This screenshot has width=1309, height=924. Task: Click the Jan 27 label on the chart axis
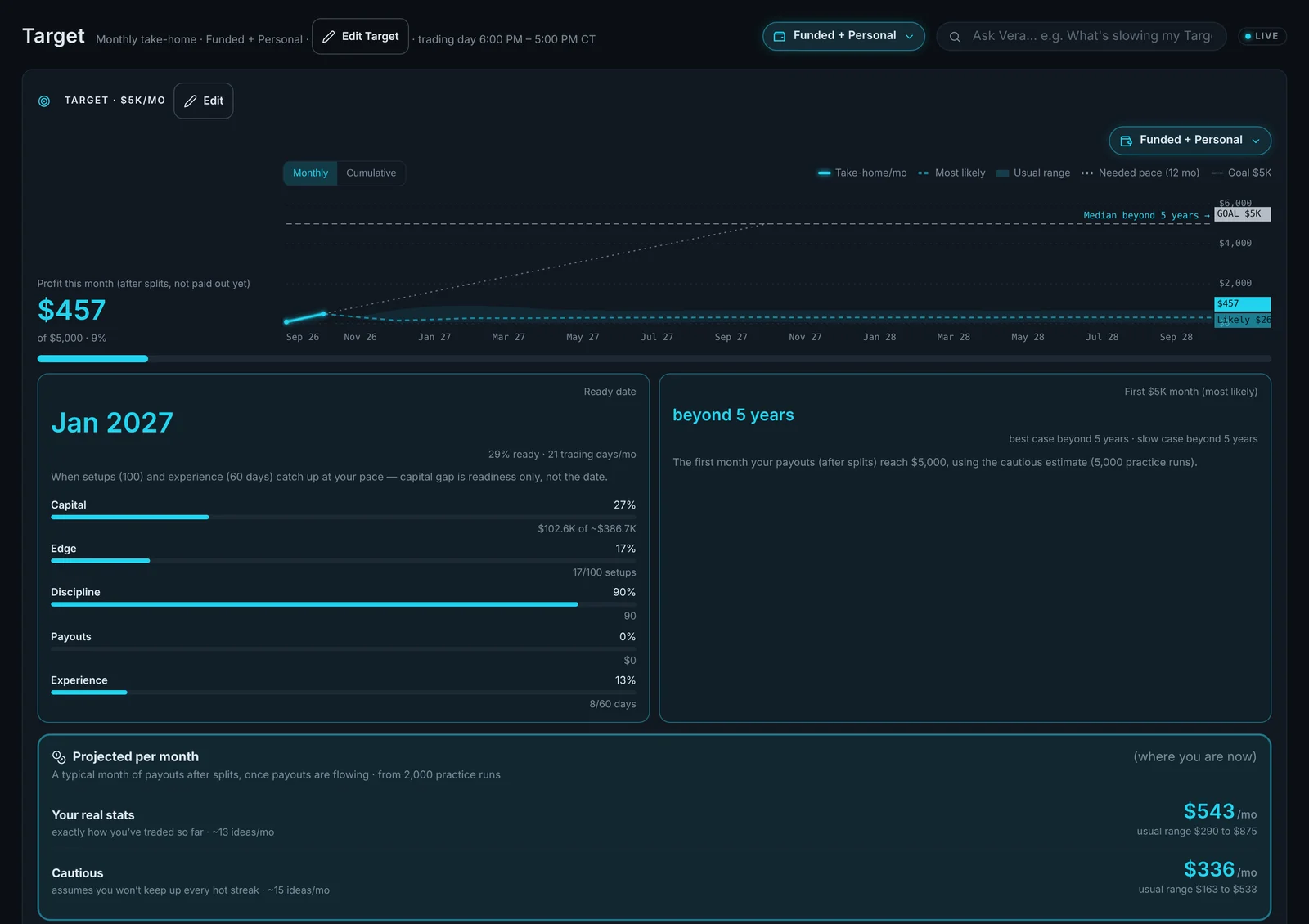434,338
